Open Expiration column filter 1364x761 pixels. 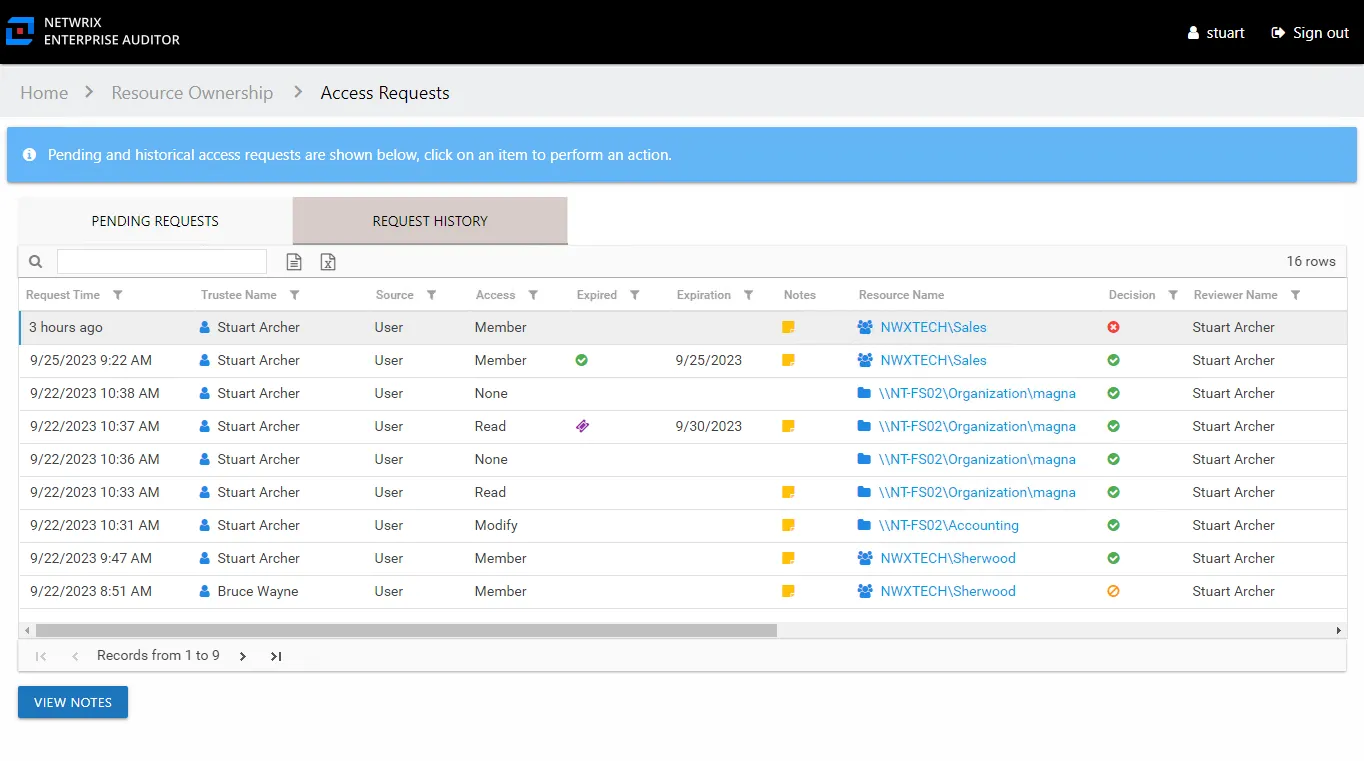[x=749, y=295]
